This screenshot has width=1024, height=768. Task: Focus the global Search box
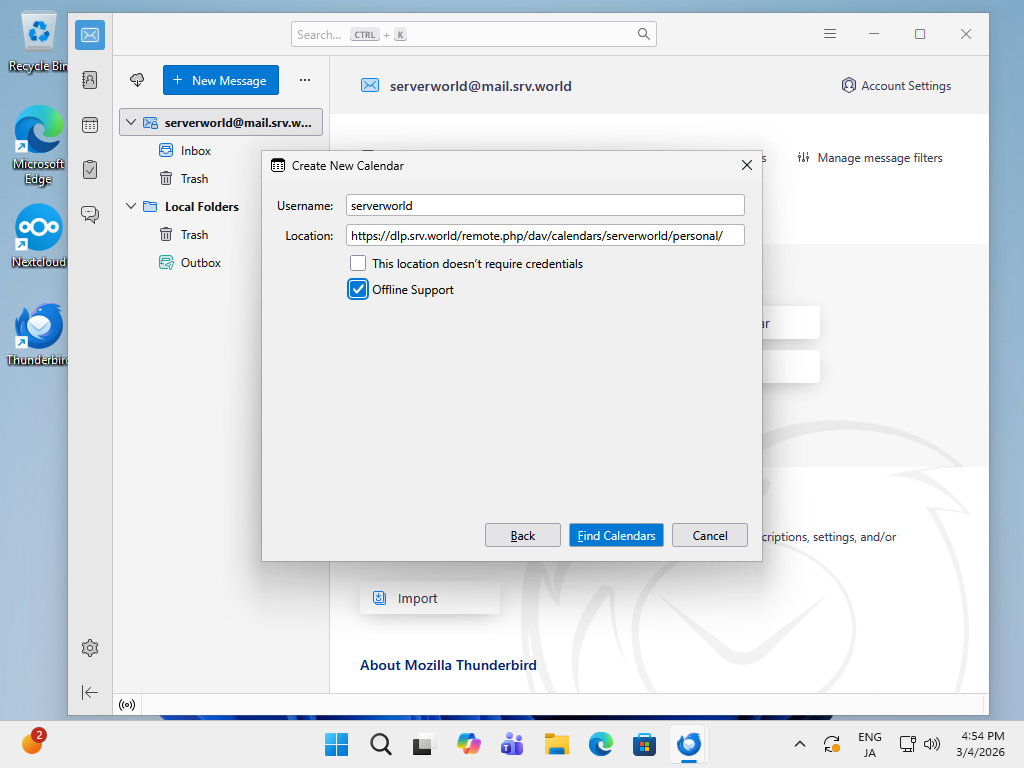click(x=473, y=34)
